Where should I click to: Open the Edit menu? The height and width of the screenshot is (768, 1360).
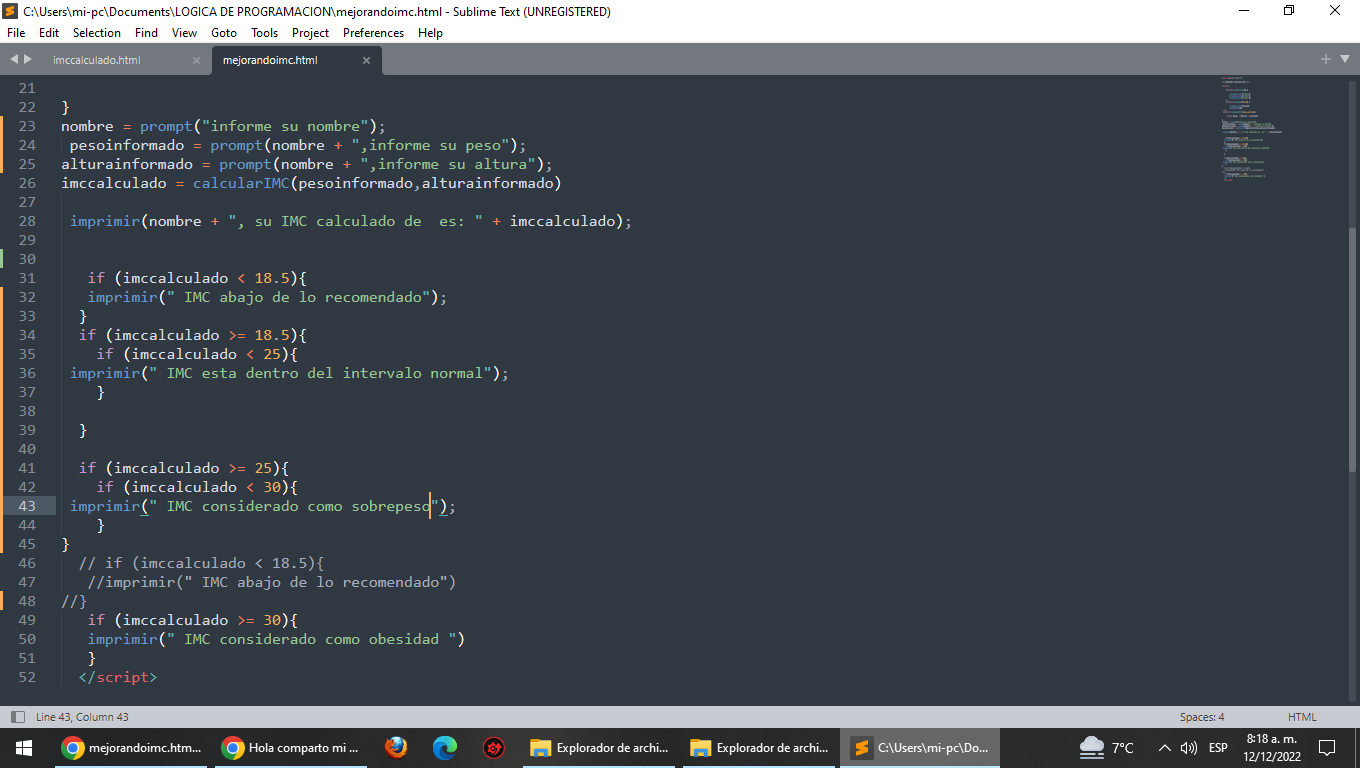pyautogui.click(x=49, y=33)
